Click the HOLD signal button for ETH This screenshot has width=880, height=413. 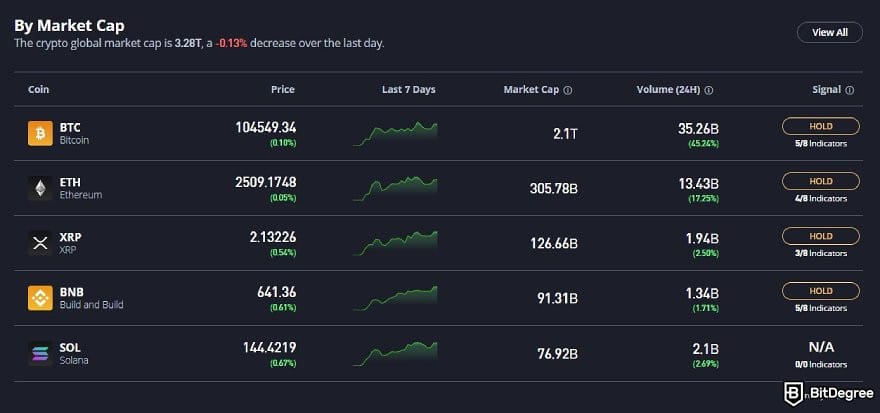821,181
